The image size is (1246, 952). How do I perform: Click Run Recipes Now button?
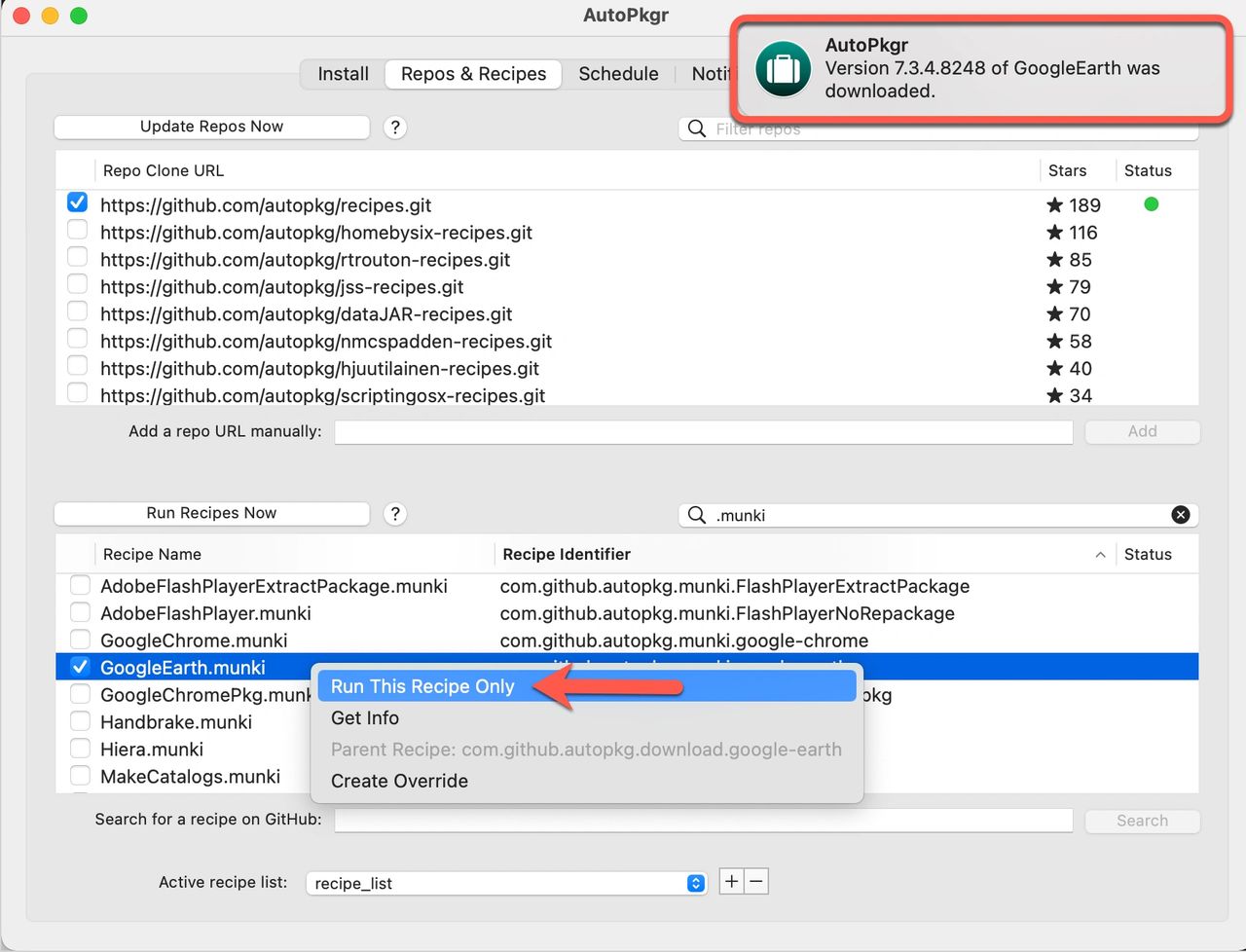pos(212,513)
